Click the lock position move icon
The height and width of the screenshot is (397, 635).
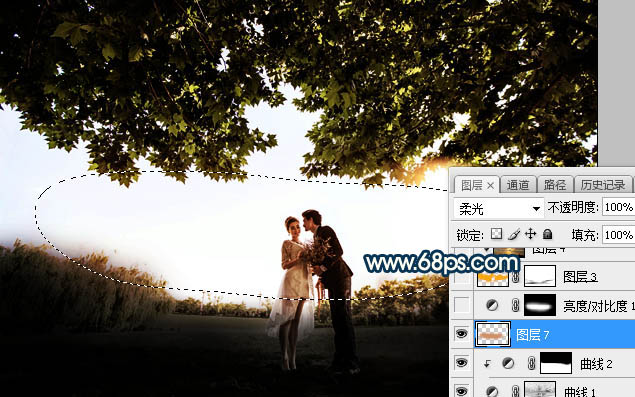531,234
